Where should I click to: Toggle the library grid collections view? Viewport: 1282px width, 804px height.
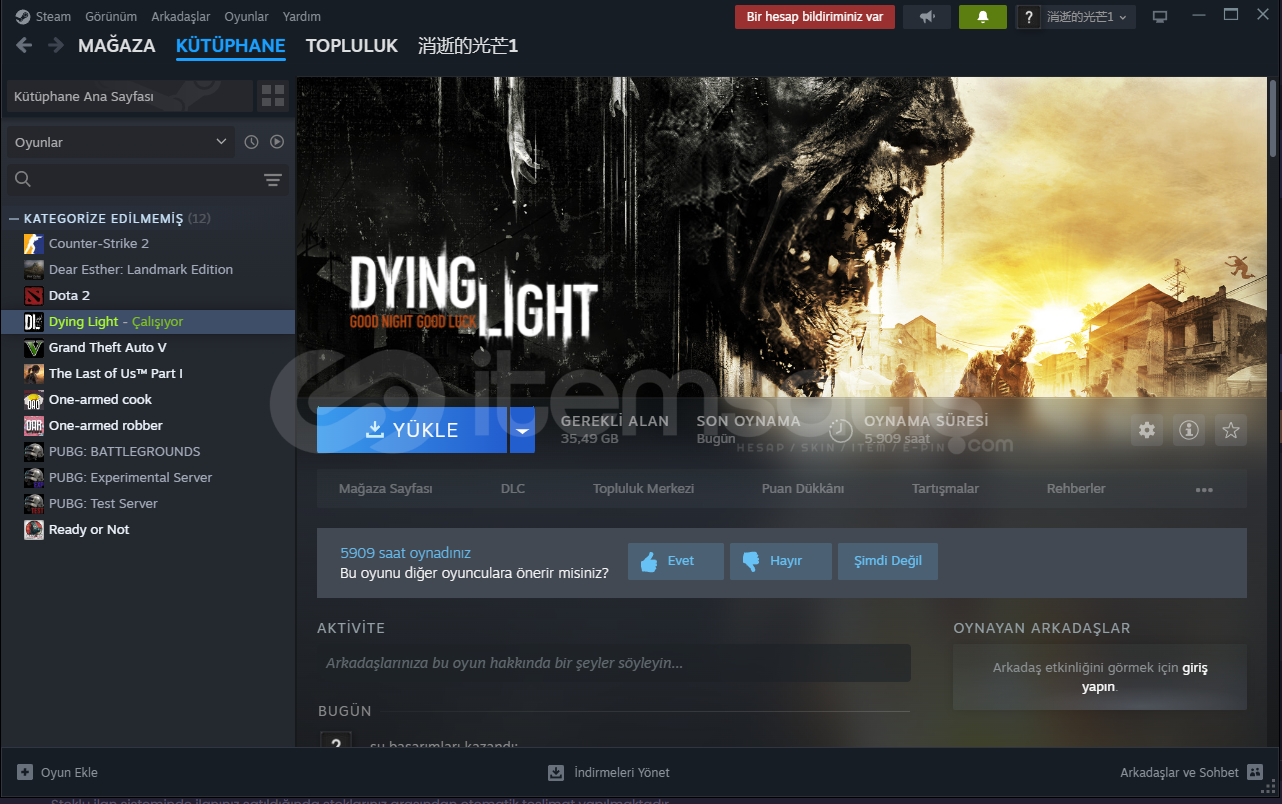click(273, 96)
